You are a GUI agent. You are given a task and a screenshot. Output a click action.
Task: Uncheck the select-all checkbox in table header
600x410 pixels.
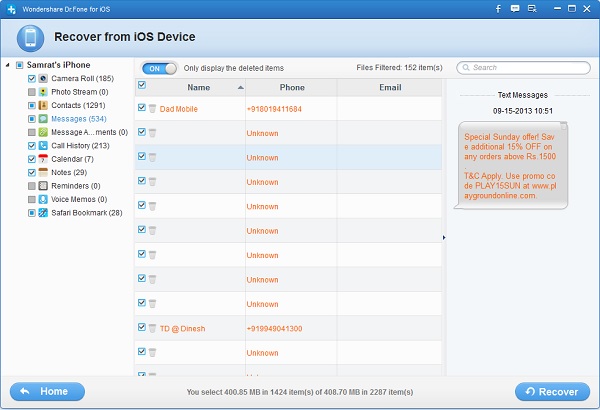[142, 85]
